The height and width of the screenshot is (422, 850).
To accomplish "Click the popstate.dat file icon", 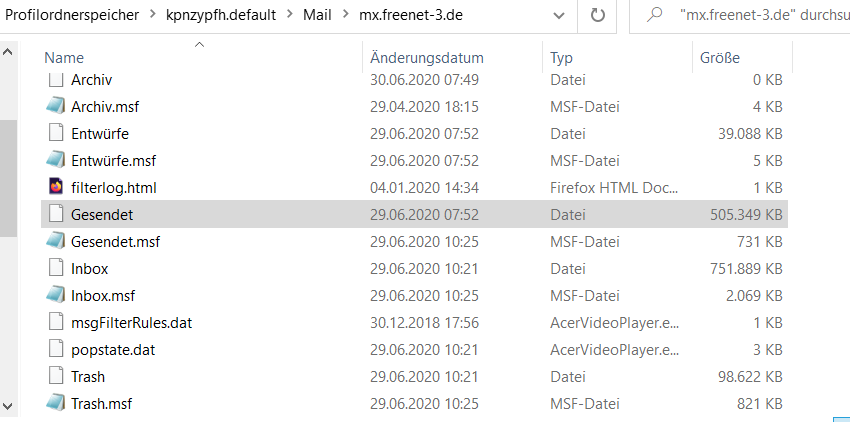I will [x=55, y=349].
